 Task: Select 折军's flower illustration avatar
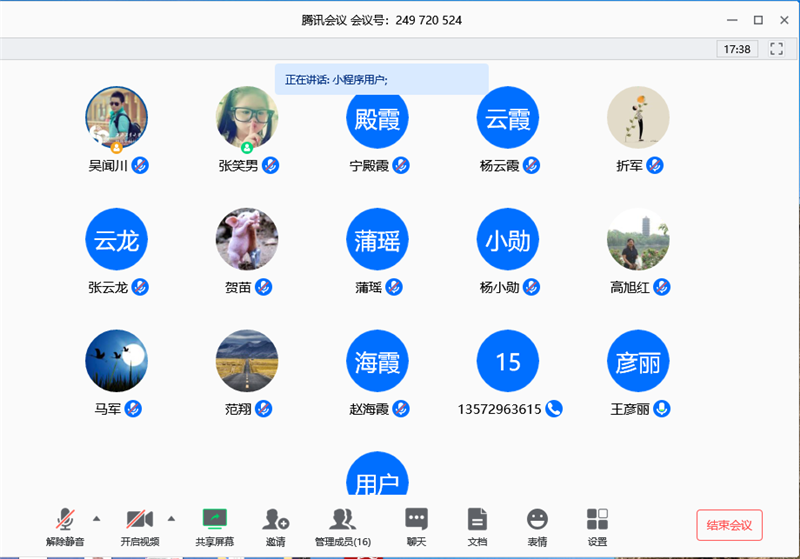[x=638, y=117]
